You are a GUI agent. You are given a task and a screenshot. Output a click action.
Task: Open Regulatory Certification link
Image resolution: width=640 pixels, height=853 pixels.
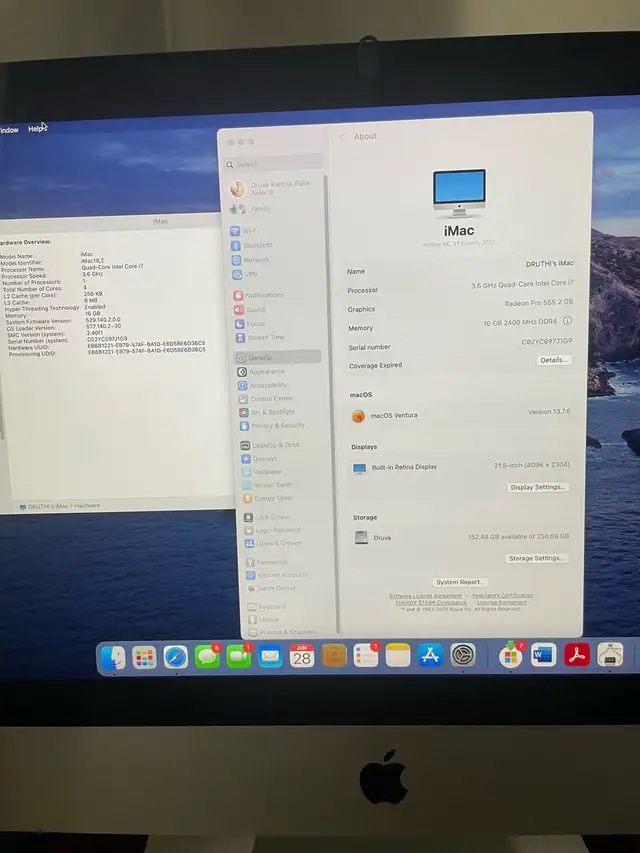point(502,596)
